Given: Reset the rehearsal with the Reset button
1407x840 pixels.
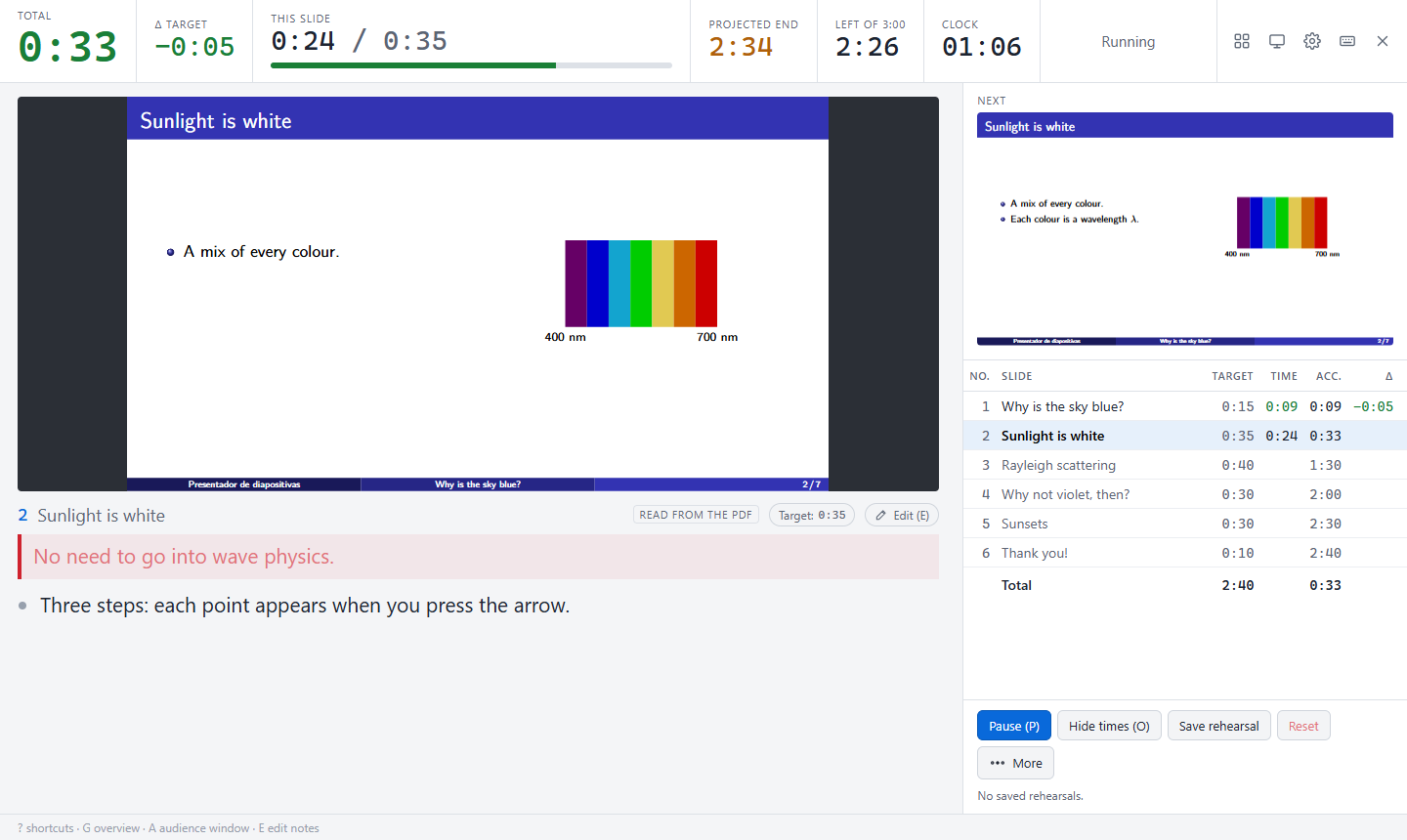Looking at the screenshot, I should (1303, 726).
